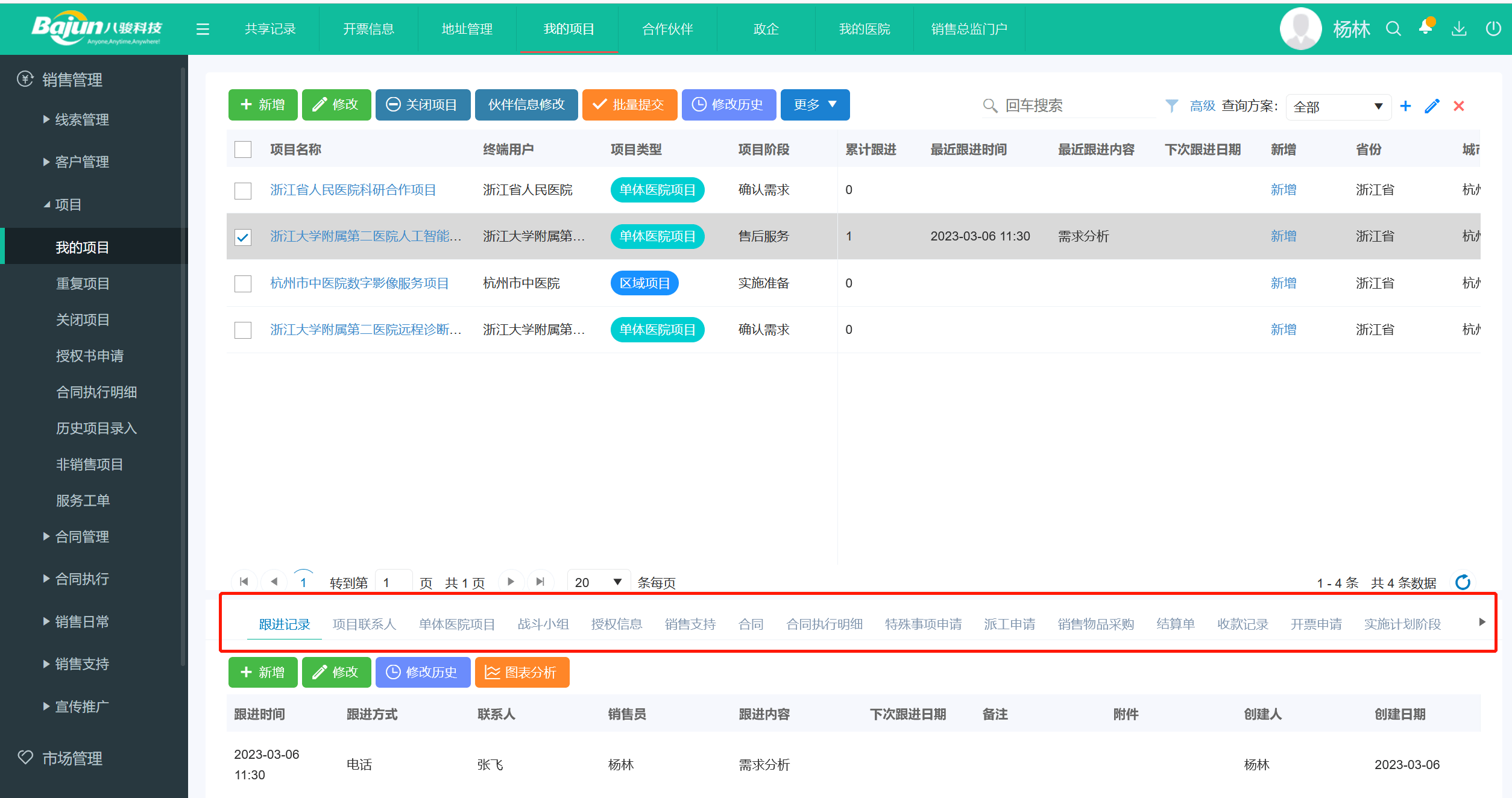Viewport: 1512px width, 798px height.
Task: Open 重复项目 in sidebar
Action: 83,283
